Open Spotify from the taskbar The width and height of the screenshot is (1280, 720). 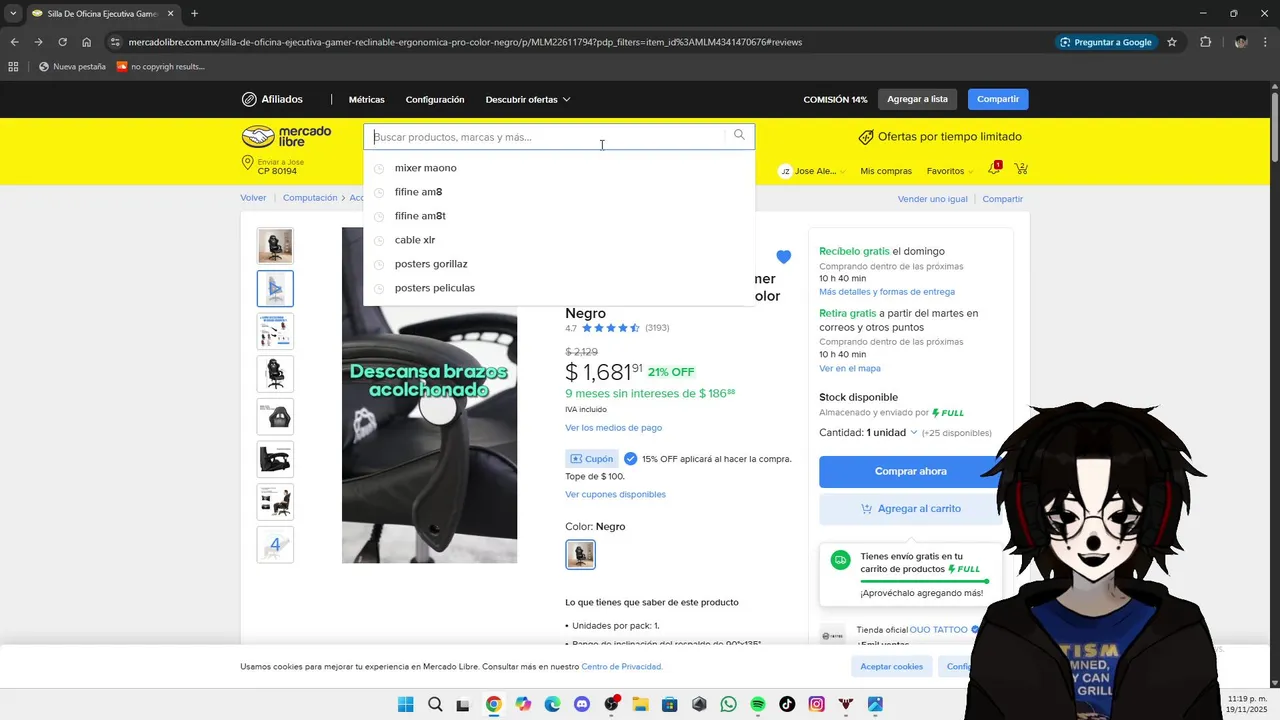point(758,704)
